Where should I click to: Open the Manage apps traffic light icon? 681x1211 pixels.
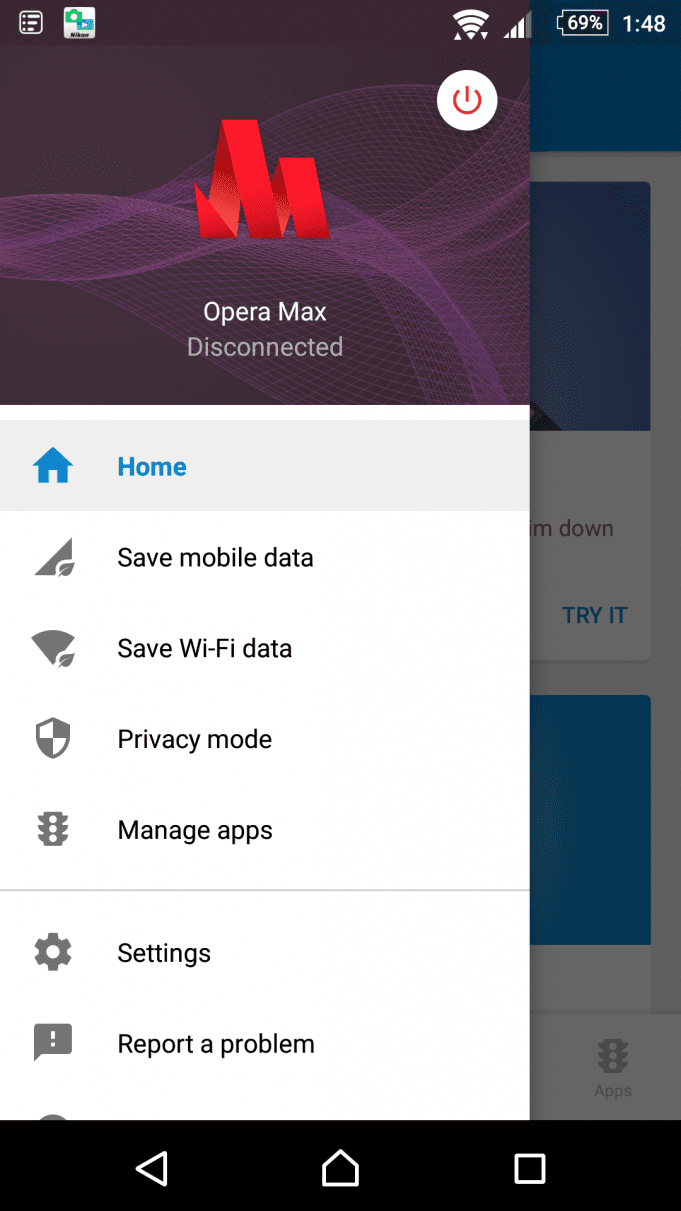pos(53,830)
